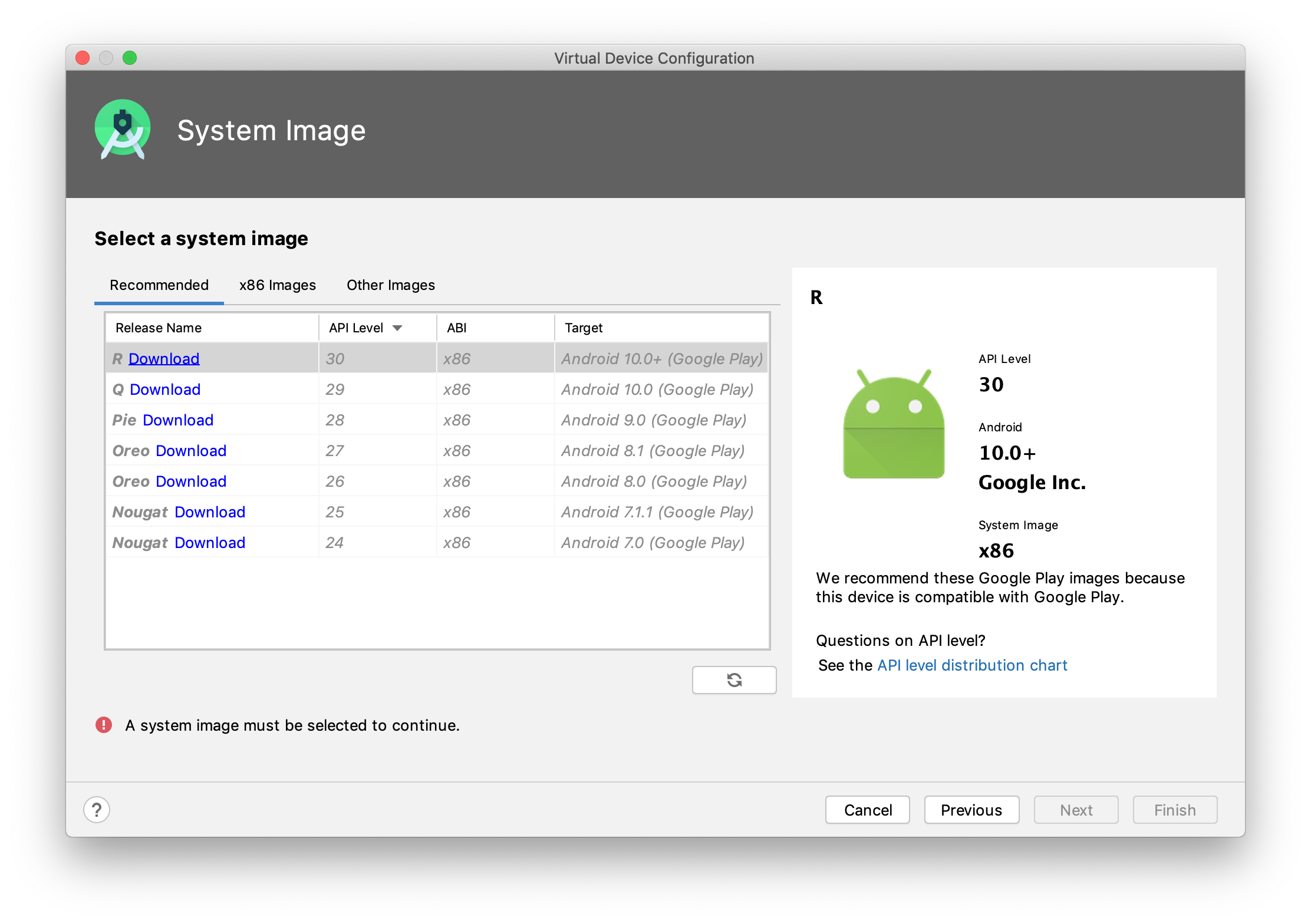Switch to the x86 Images tab
1311x924 pixels.
278,285
